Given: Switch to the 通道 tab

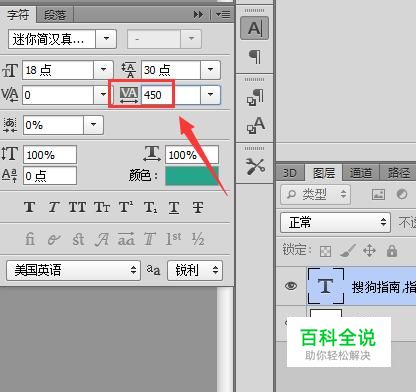Looking at the screenshot, I should [x=361, y=173].
